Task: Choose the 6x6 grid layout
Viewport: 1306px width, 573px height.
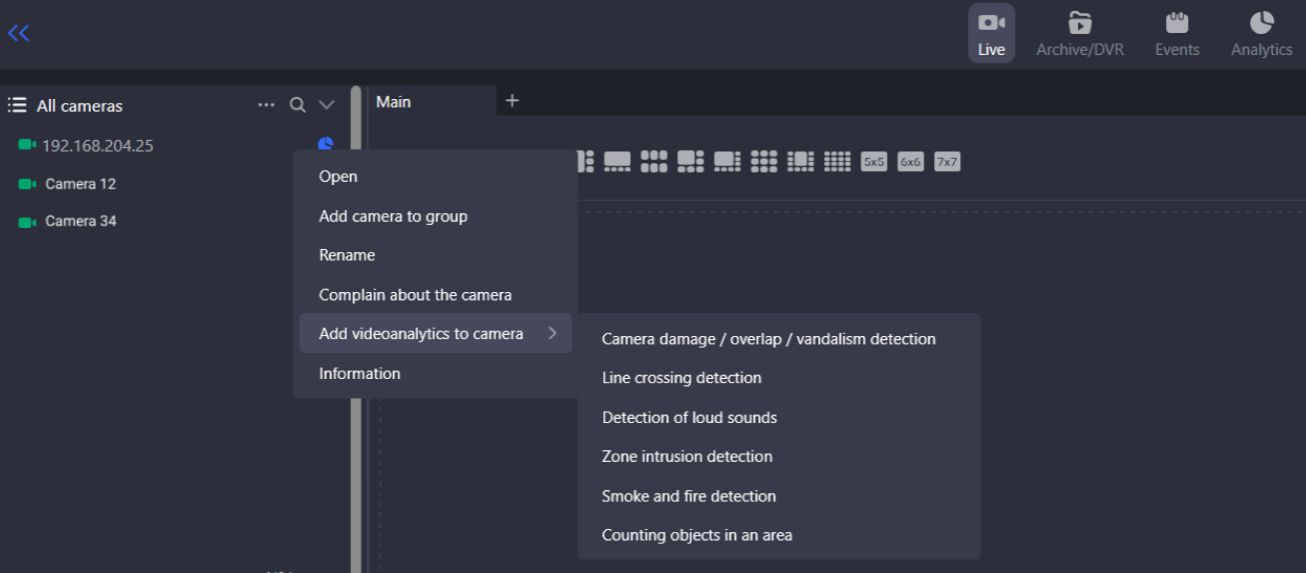Action: coord(910,161)
